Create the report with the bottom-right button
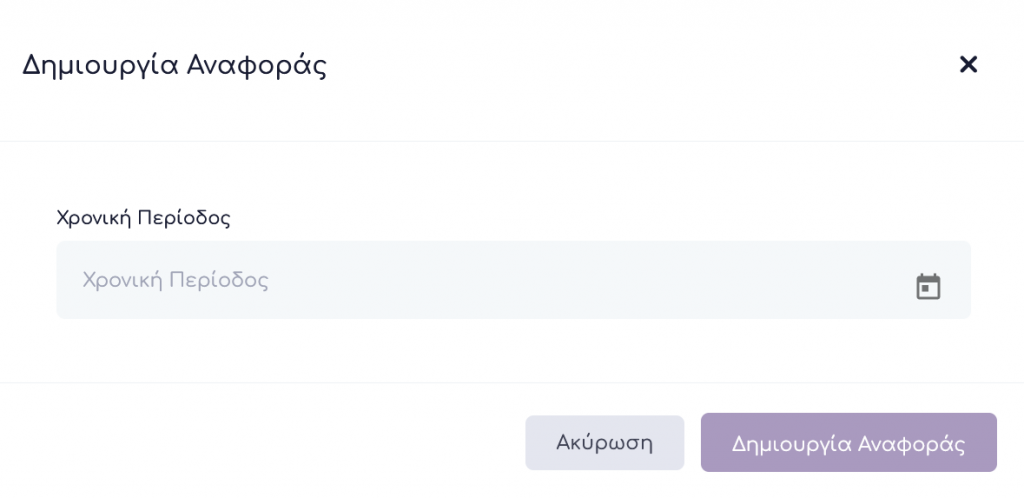Viewport: 1024px width, 498px height. tap(848, 443)
